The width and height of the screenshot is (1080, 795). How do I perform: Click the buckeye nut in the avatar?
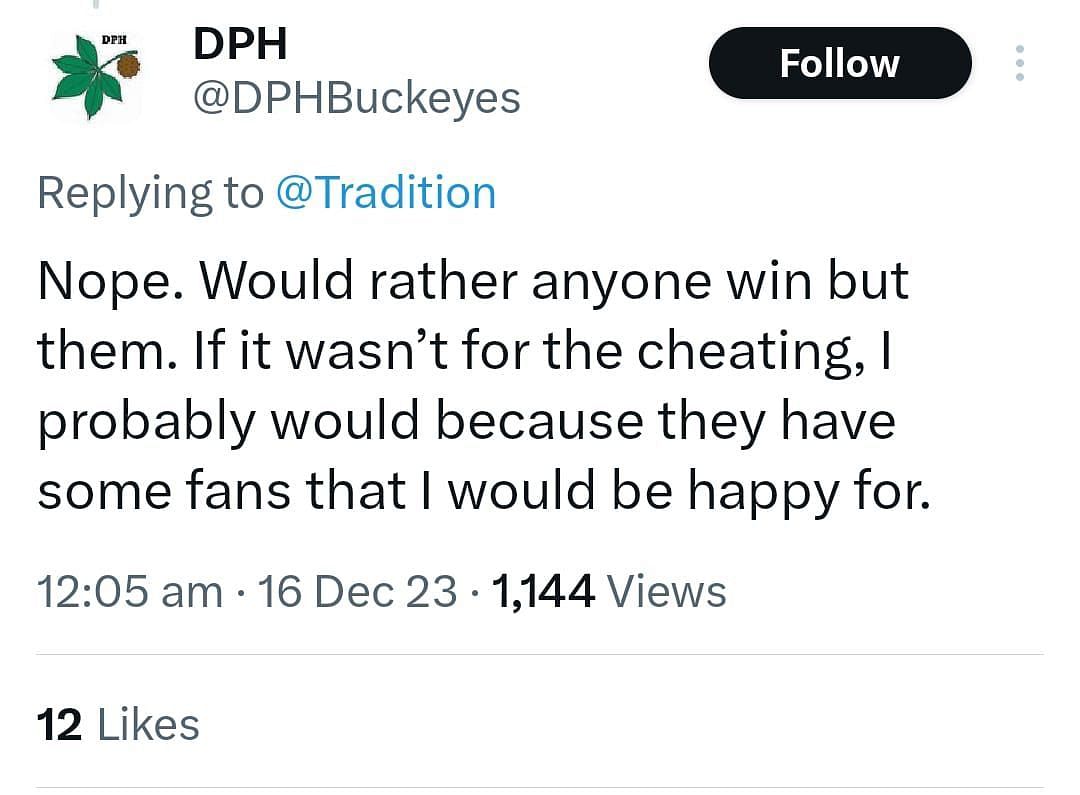pyautogui.click(x=129, y=67)
